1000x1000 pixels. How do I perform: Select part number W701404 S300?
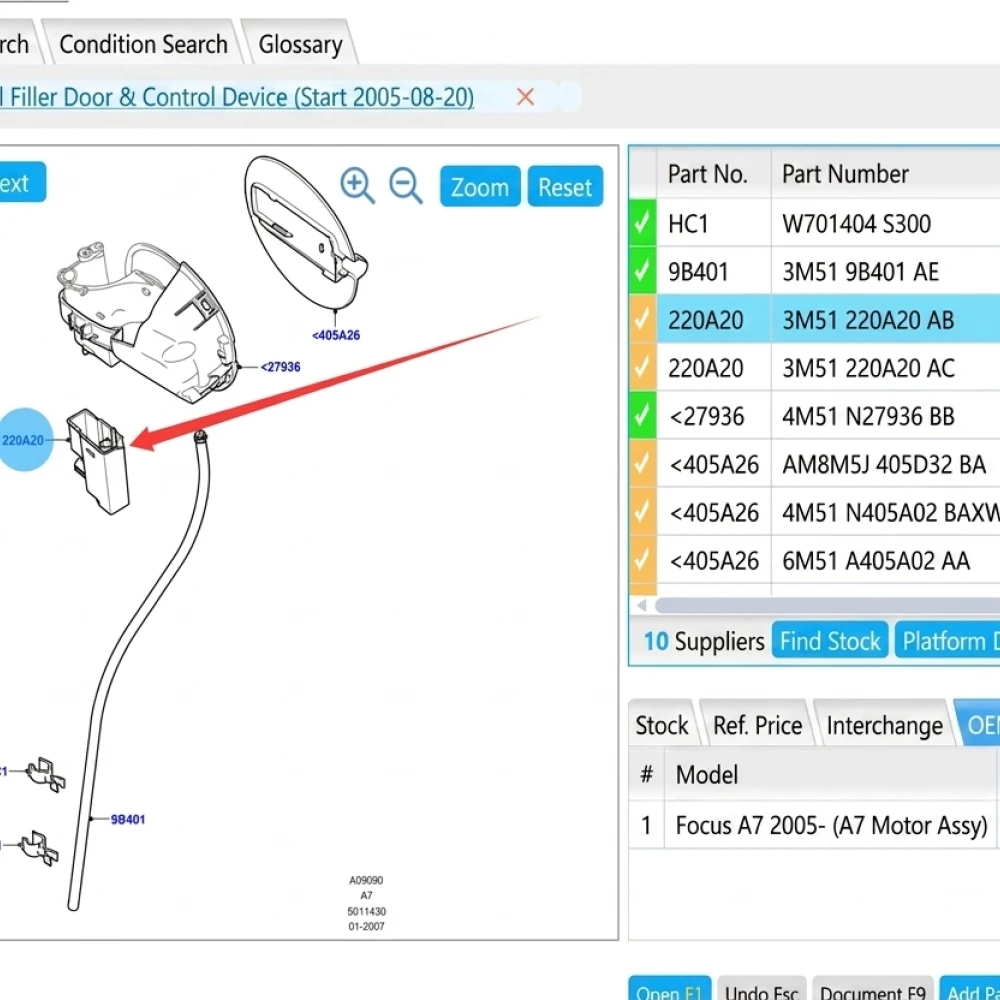857,223
